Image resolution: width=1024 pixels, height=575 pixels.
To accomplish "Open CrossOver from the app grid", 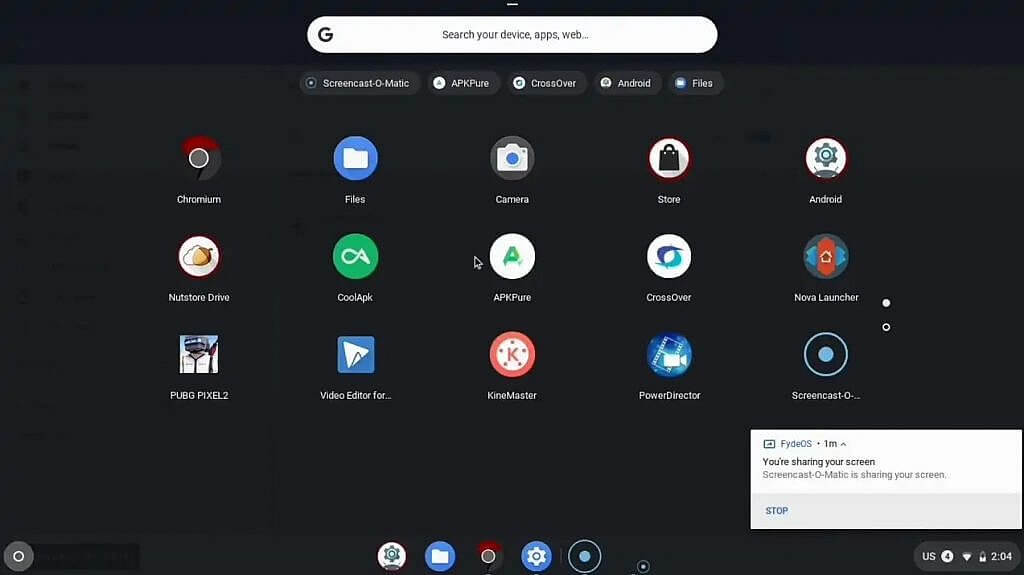I will (669, 256).
